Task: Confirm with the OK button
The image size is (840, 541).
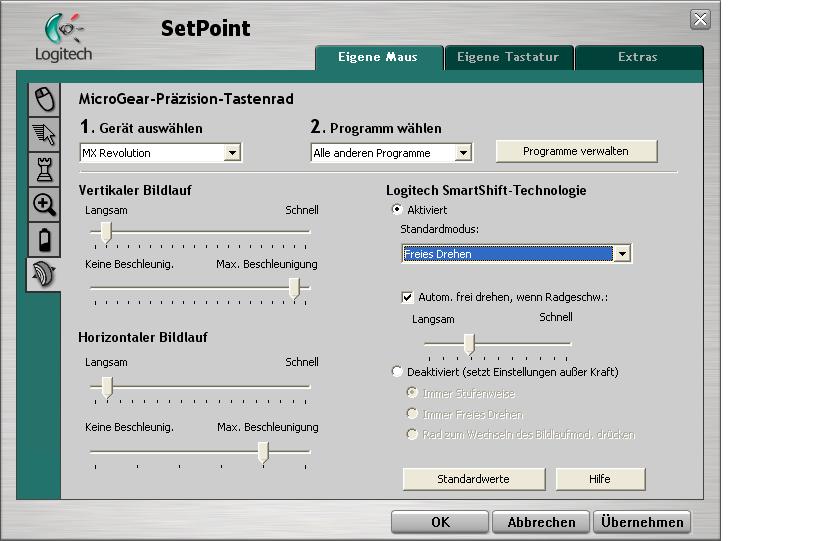Action: [x=440, y=522]
